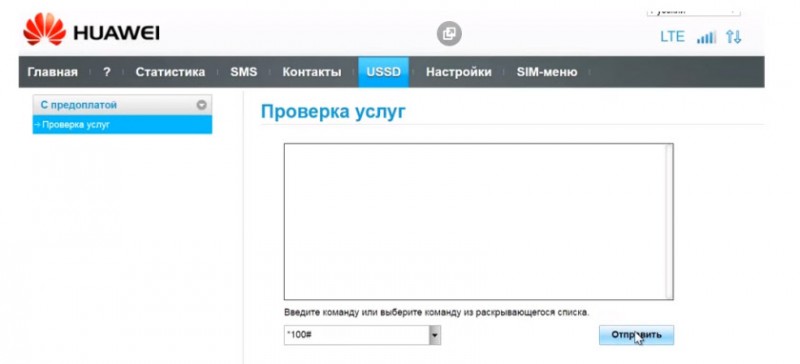Click the *100# command input field
This screenshot has height=364, width=800.
tap(357, 335)
